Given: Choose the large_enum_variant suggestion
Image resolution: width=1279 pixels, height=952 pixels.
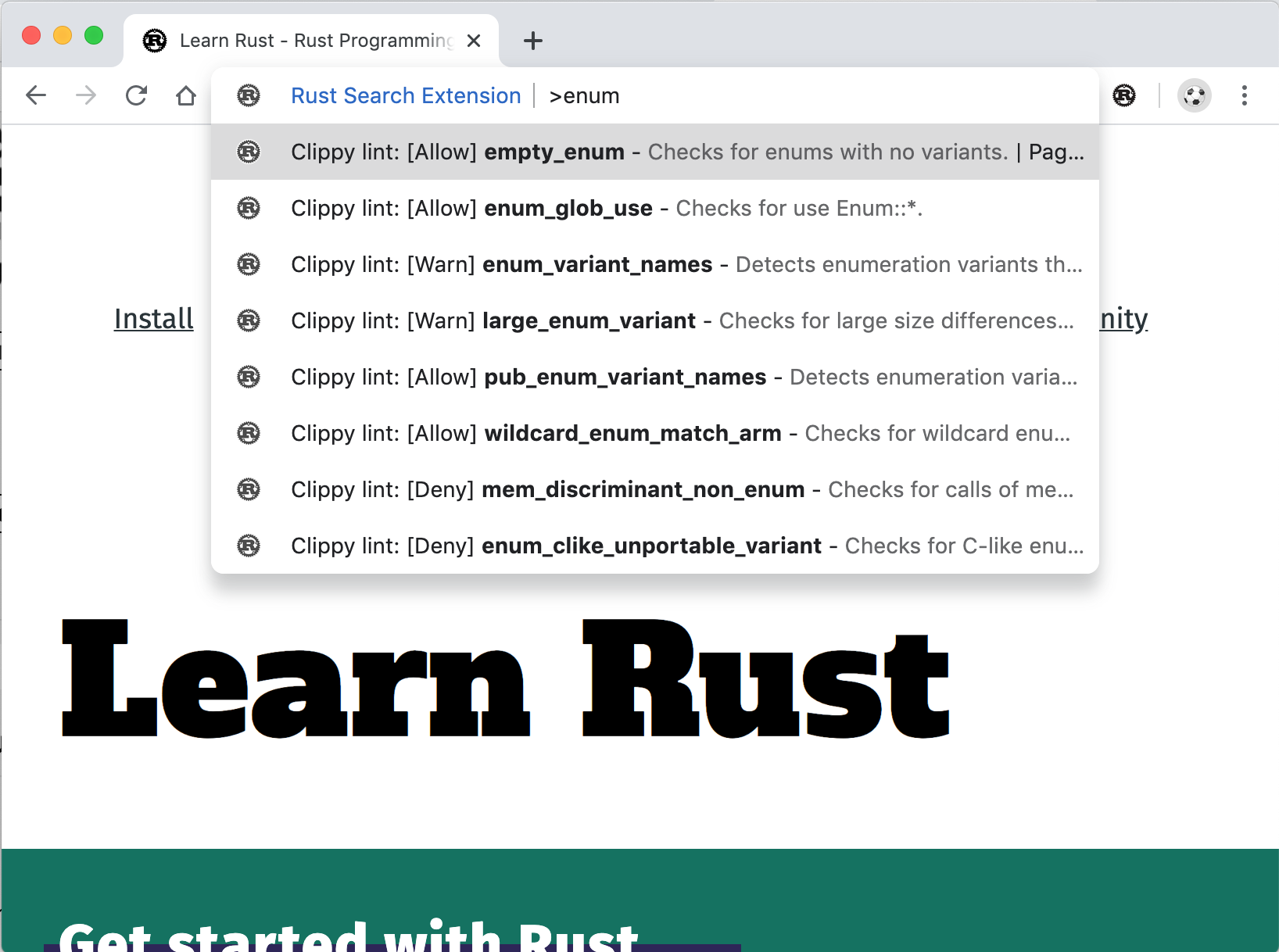Looking at the screenshot, I should pos(655,320).
